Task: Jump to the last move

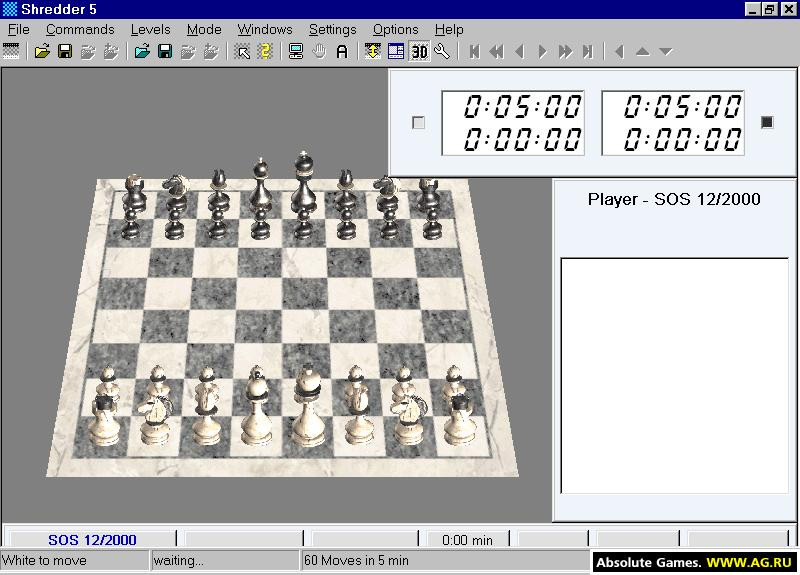Action: click(588, 52)
